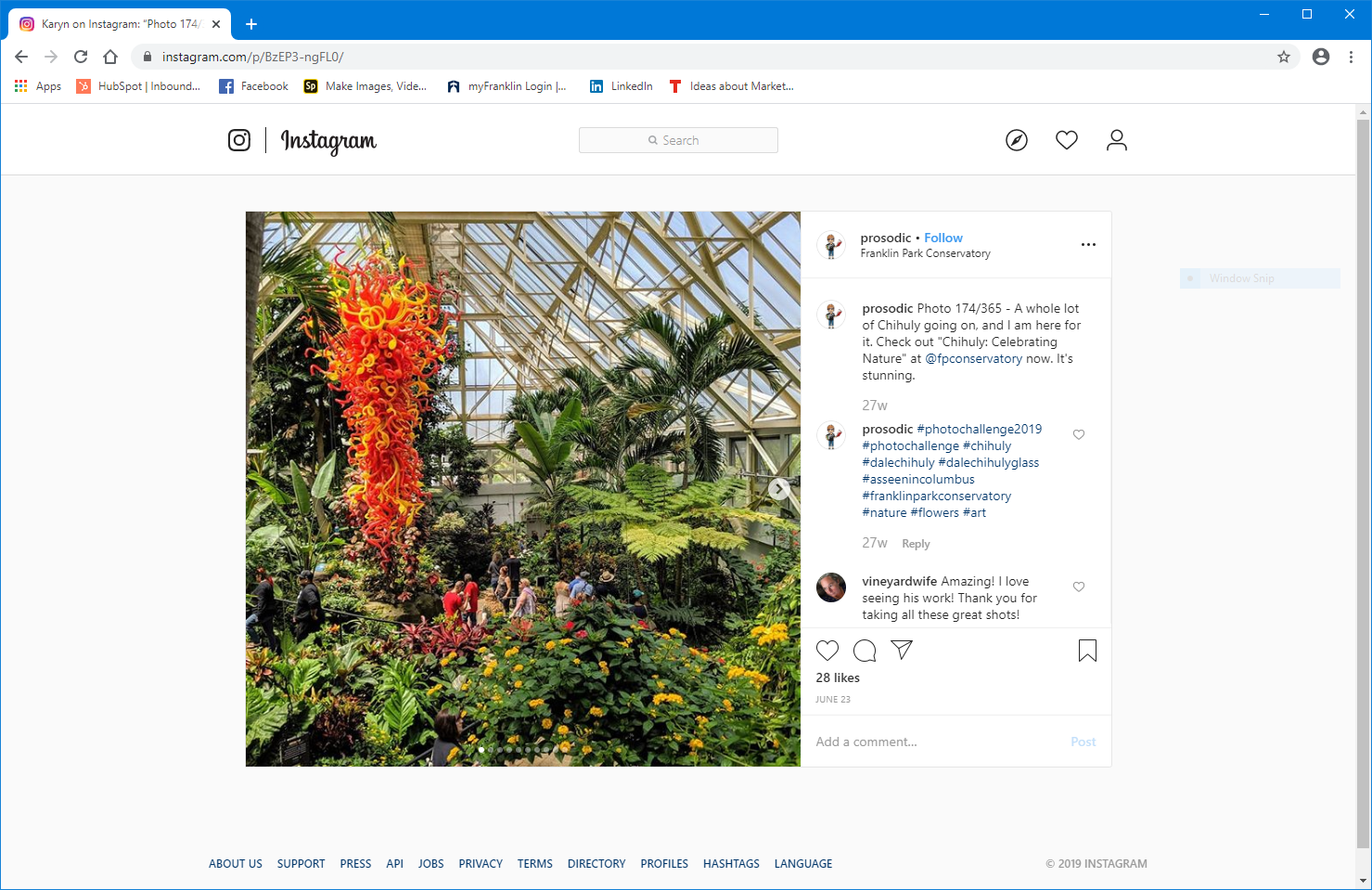Image resolution: width=1372 pixels, height=890 pixels.
Task: Open #franklinparkconservatory hashtag
Action: click(937, 496)
